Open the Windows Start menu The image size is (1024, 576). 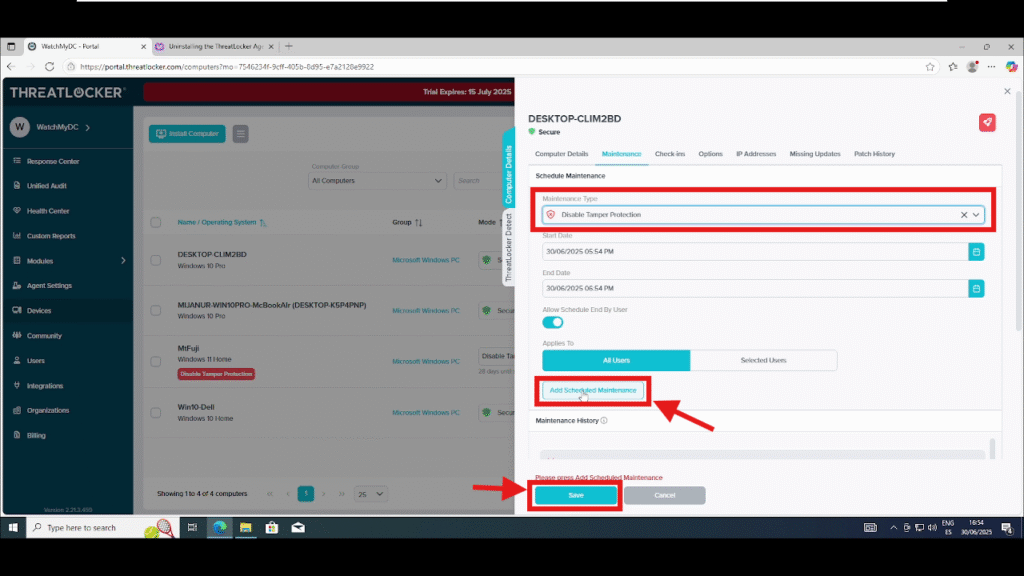click(12, 528)
